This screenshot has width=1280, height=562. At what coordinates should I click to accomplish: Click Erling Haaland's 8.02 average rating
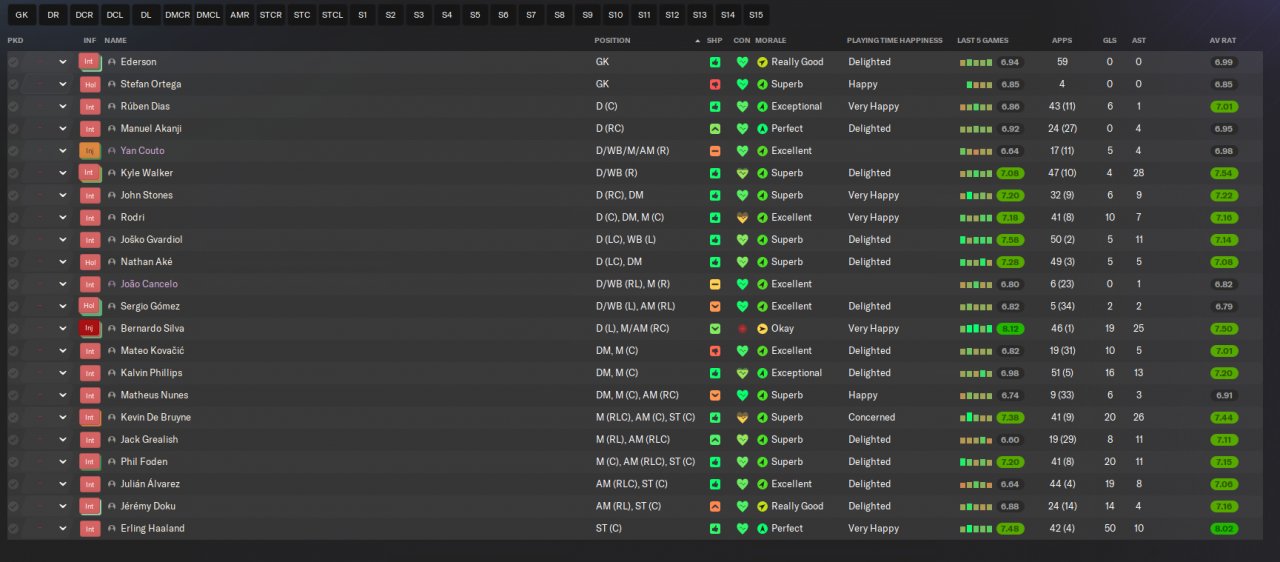point(1224,528)
